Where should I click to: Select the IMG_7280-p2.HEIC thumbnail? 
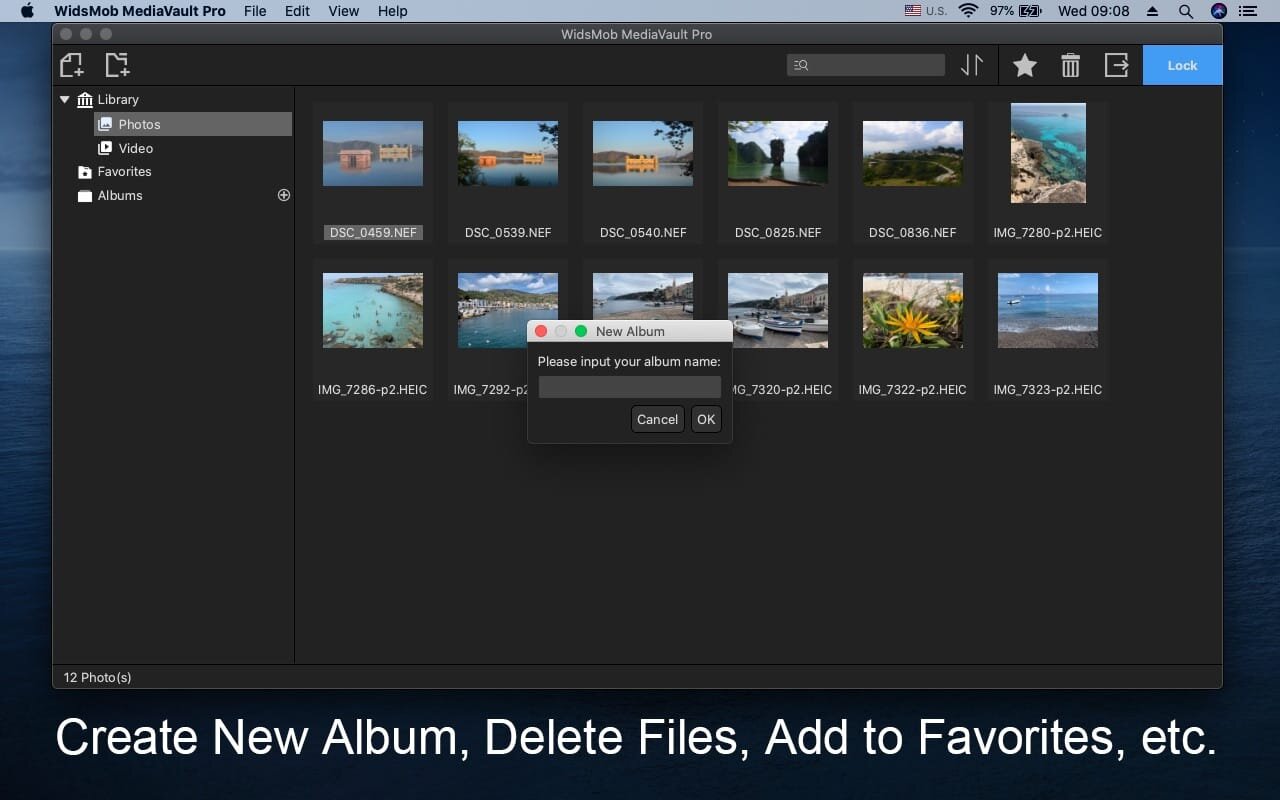(x=1048, y=153)
